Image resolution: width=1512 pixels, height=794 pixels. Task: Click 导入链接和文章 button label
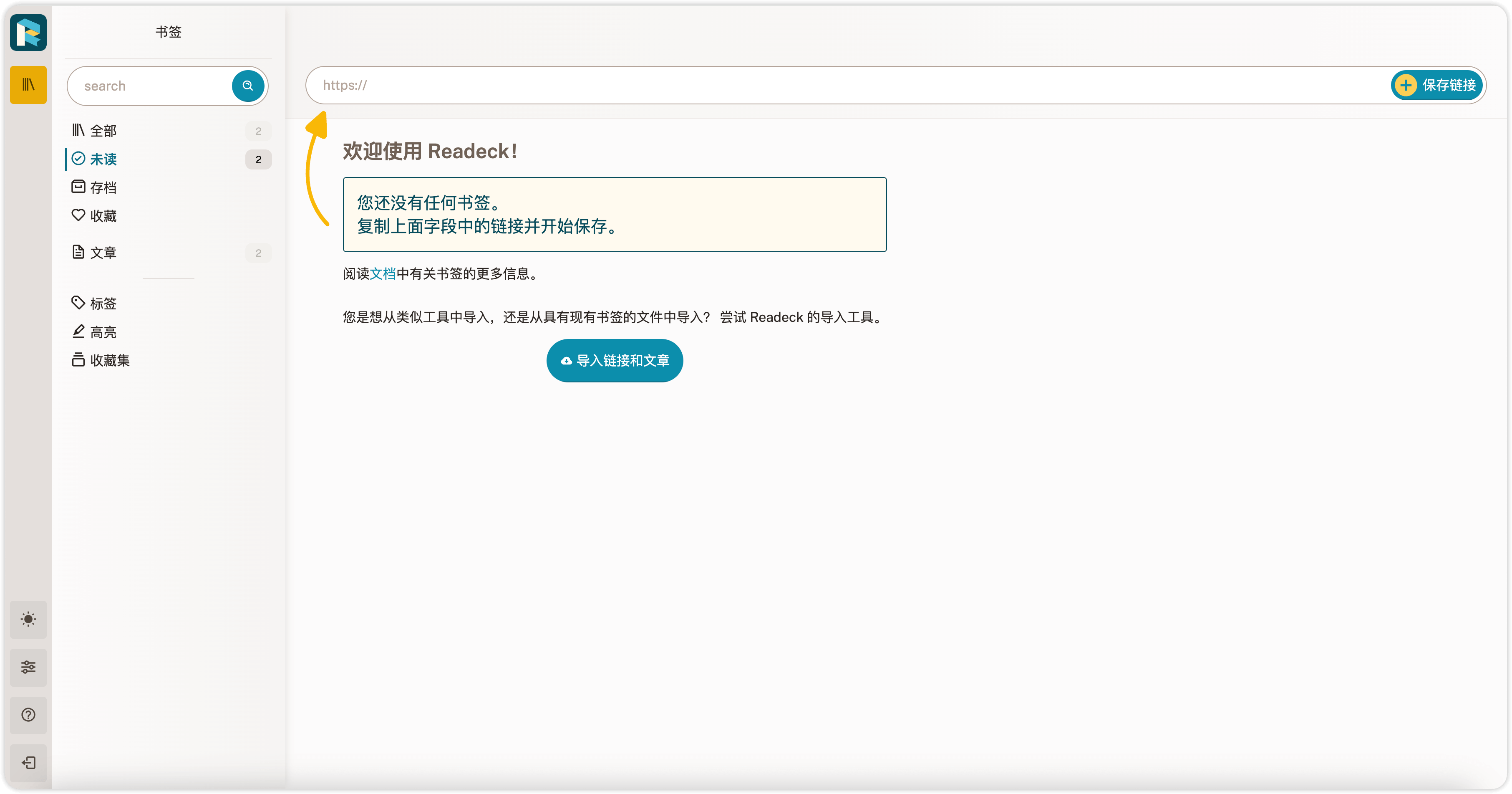click(x=623, y=361)
